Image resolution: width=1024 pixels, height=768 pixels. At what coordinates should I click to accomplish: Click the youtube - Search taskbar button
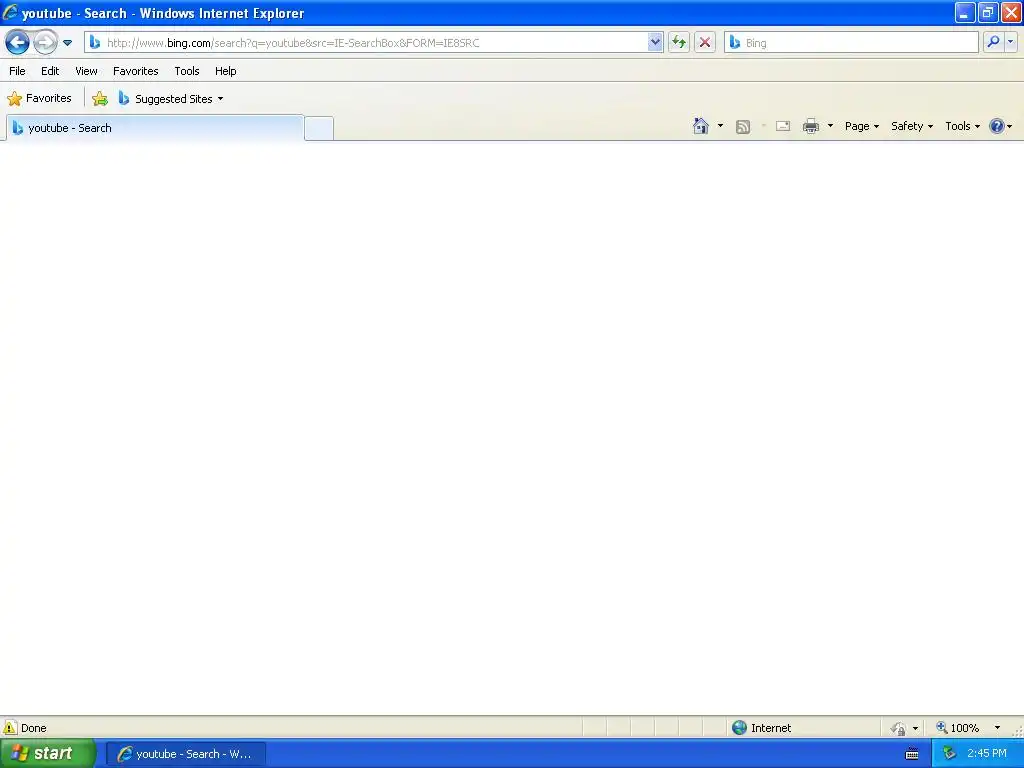186,754
